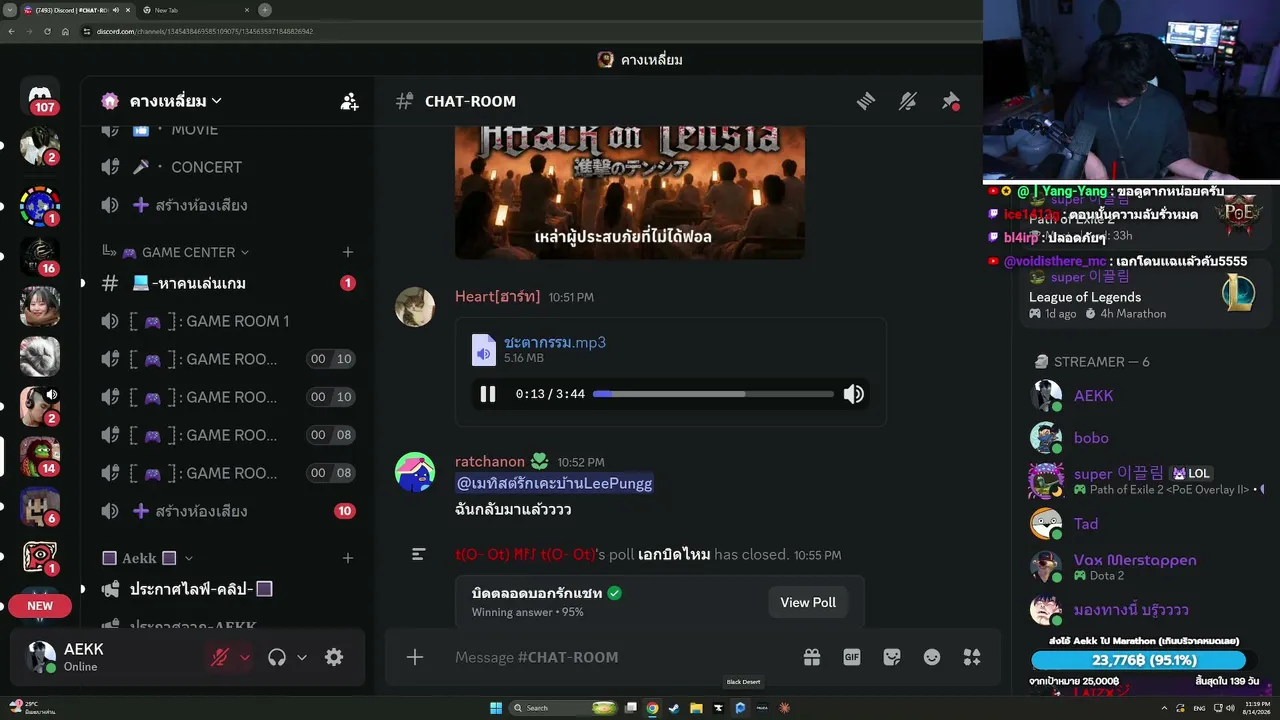Image resolution: width=1280 pixels, height=720 pixels.
Task: Switch to the New Tab browser tab
Action: click(x=196, y=10)
